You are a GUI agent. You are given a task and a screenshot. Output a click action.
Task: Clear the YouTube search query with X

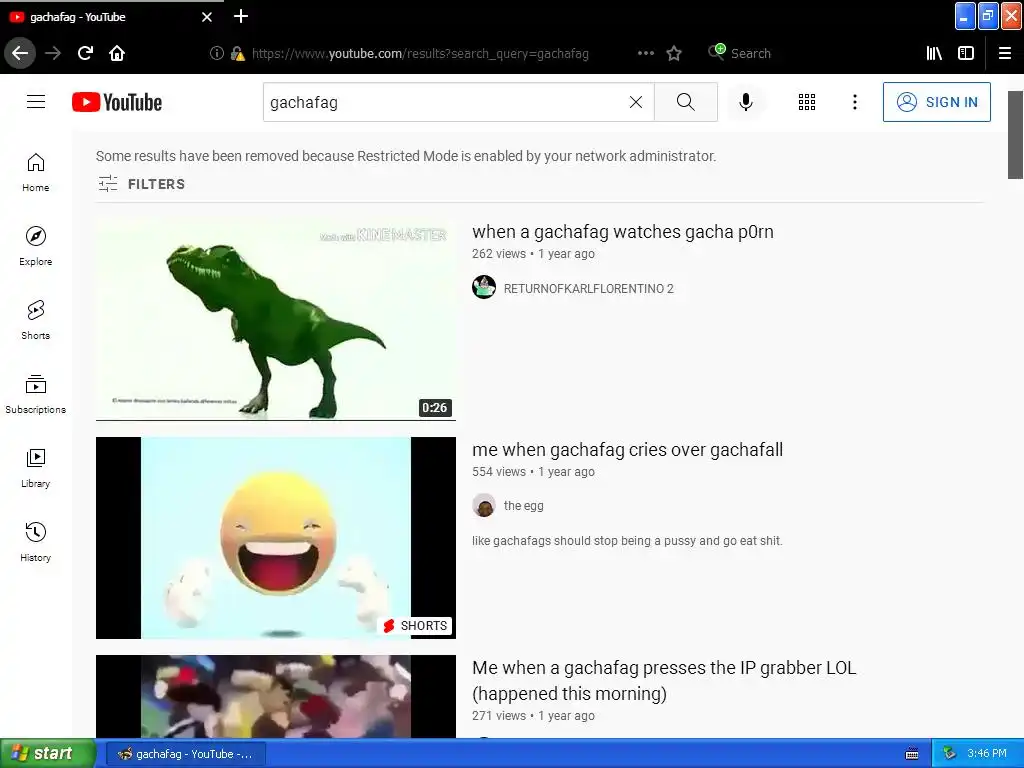tap(636, 102)
